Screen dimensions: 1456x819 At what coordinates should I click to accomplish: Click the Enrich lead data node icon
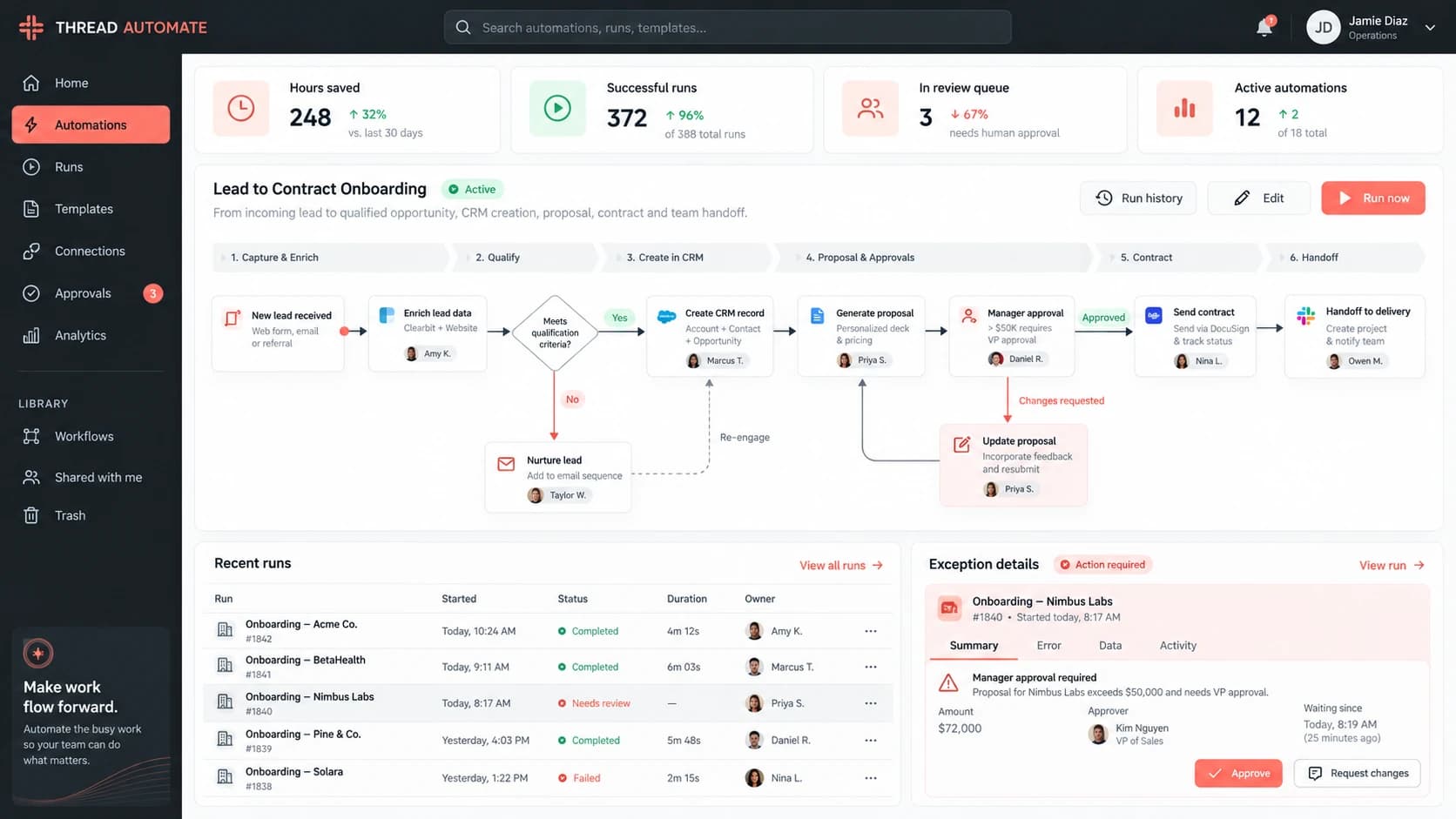pos(387,315)
